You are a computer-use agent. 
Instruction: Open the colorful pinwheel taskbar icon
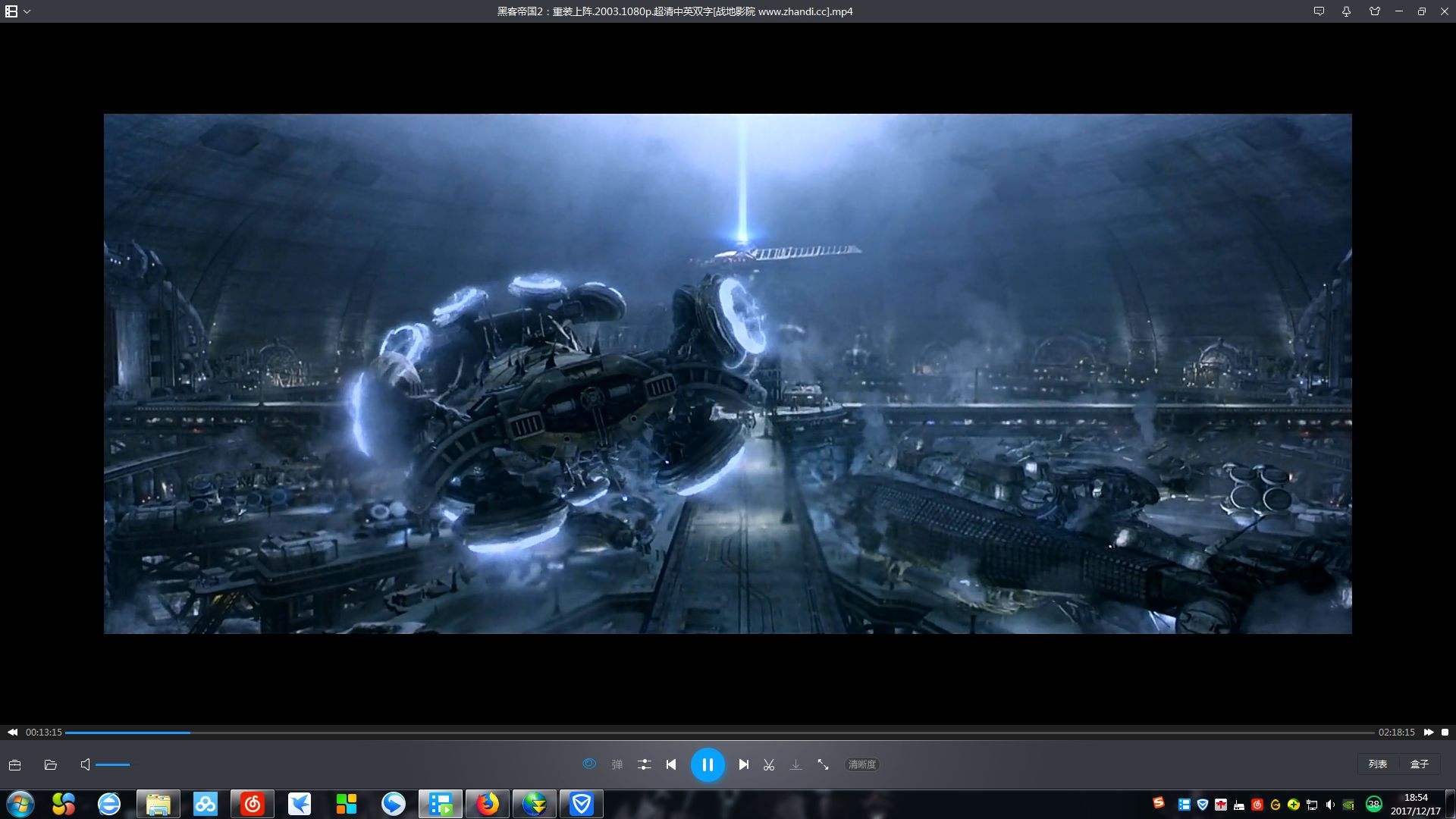pyautogui.click(x=64, y=804)
